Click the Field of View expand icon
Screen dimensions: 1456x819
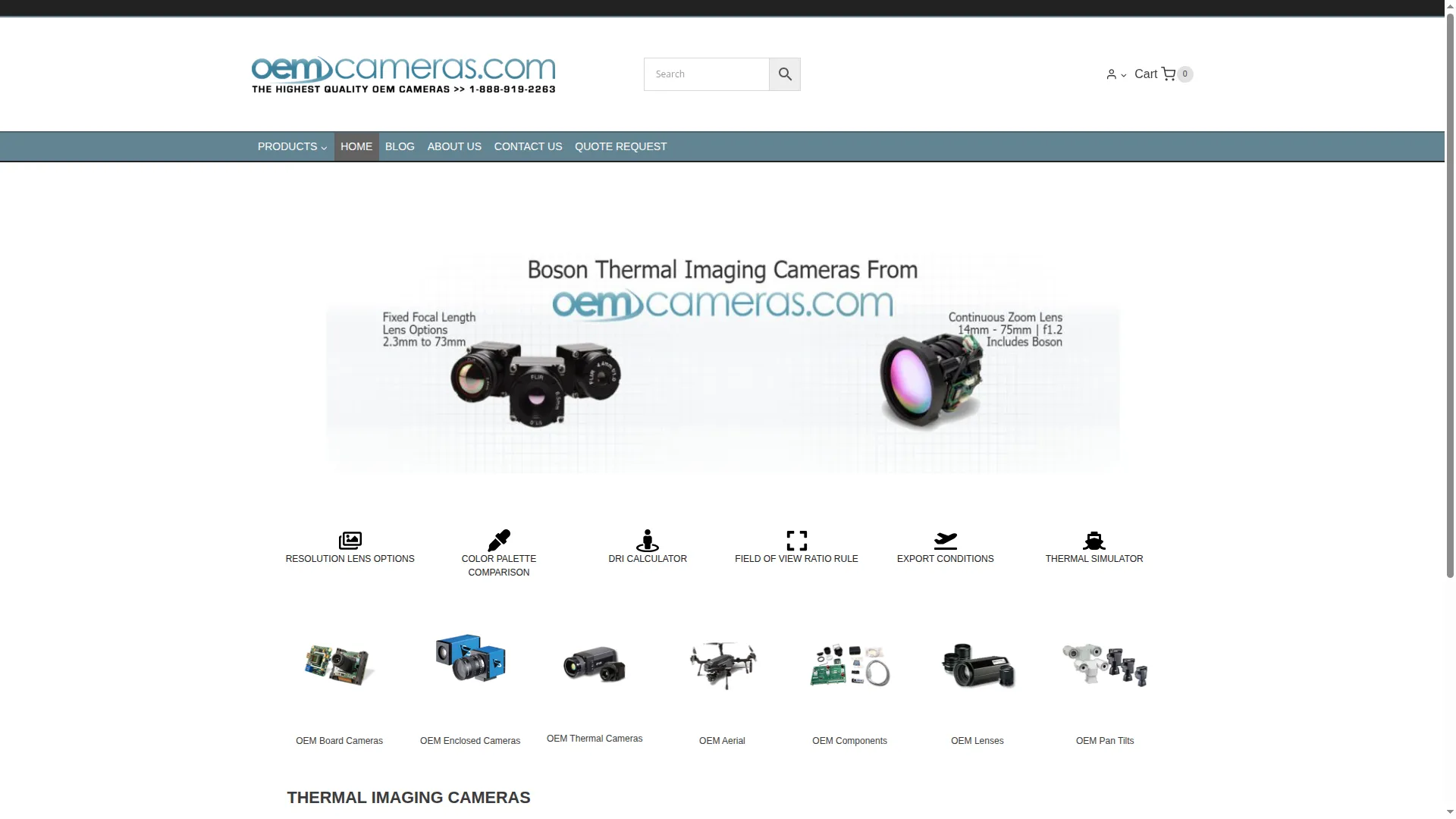pos(796,541)
